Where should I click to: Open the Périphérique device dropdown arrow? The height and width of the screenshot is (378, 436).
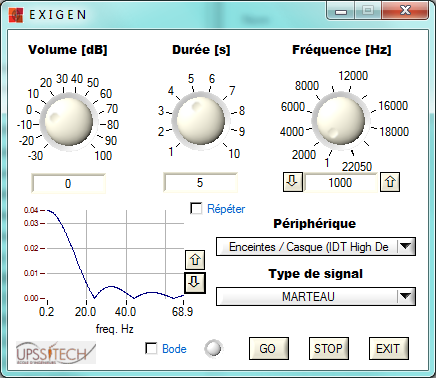click(x=406, y=247)
